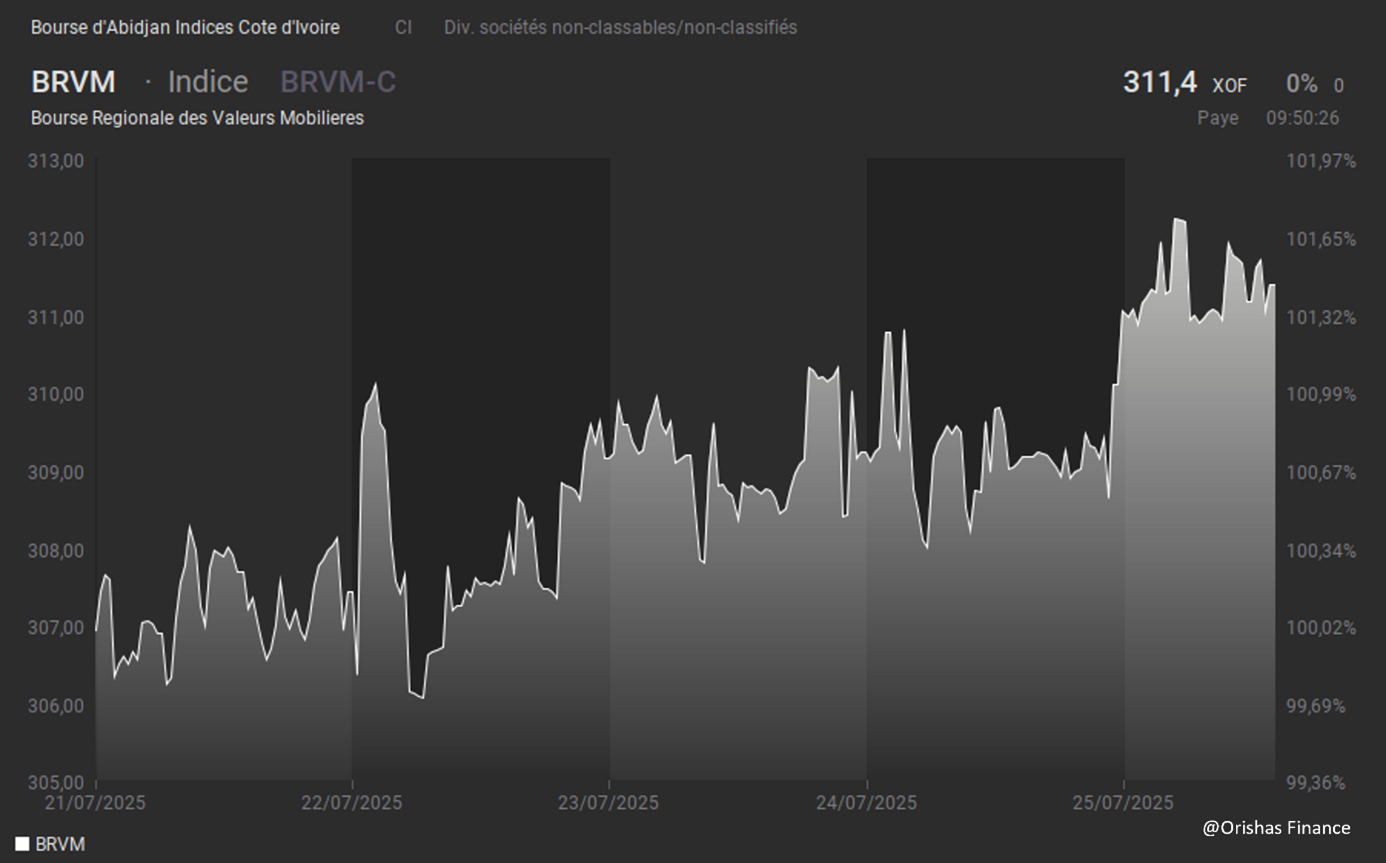This screenshot has height=863, width=1386.
Task: Click the 23/07/2025 date axis label
Action: click(x=609, y=803)
